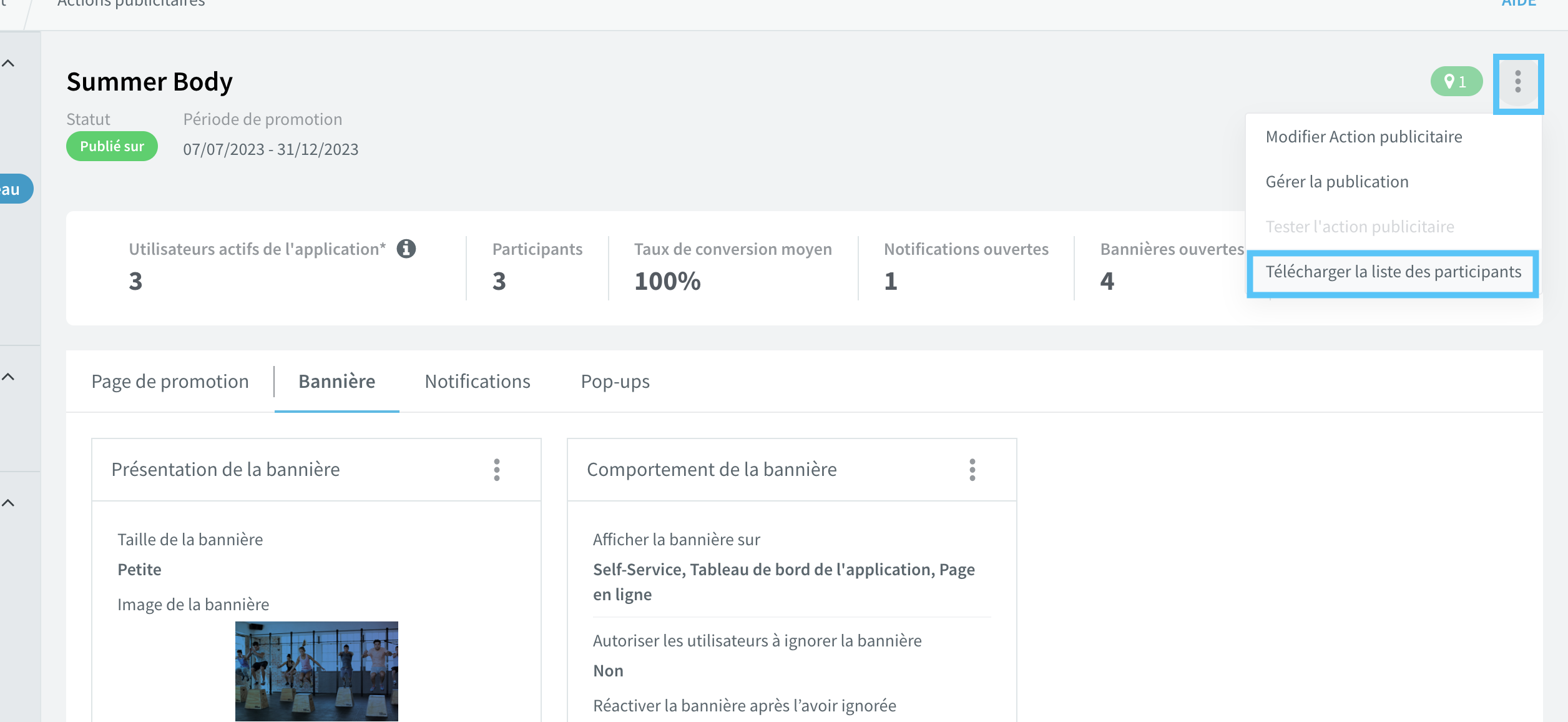
Task: Open the Summer Body three-dot options menu
Action: click(x=1518, y=82)
